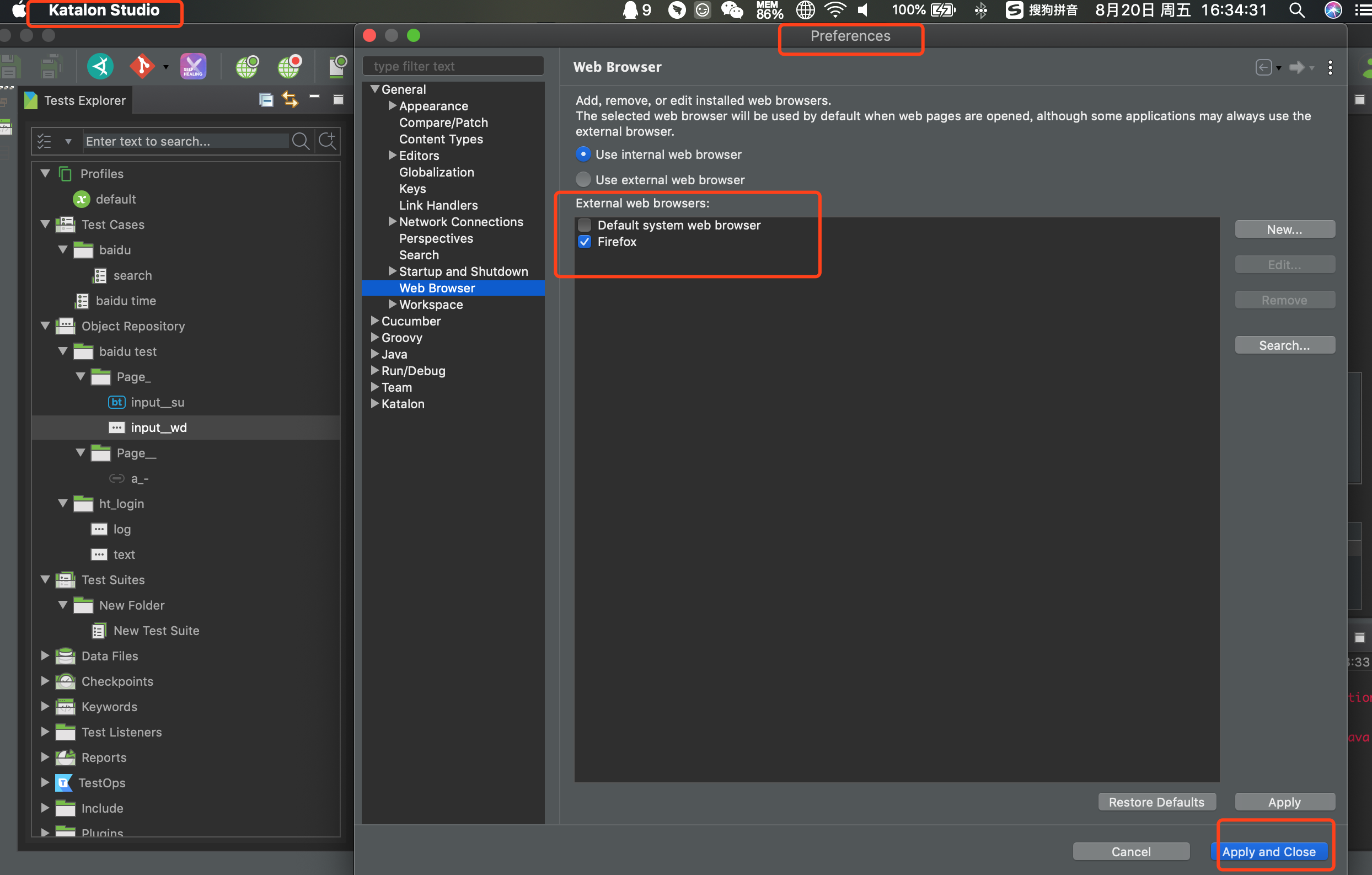Click the Restore Defaults button

pos(1156,802)
